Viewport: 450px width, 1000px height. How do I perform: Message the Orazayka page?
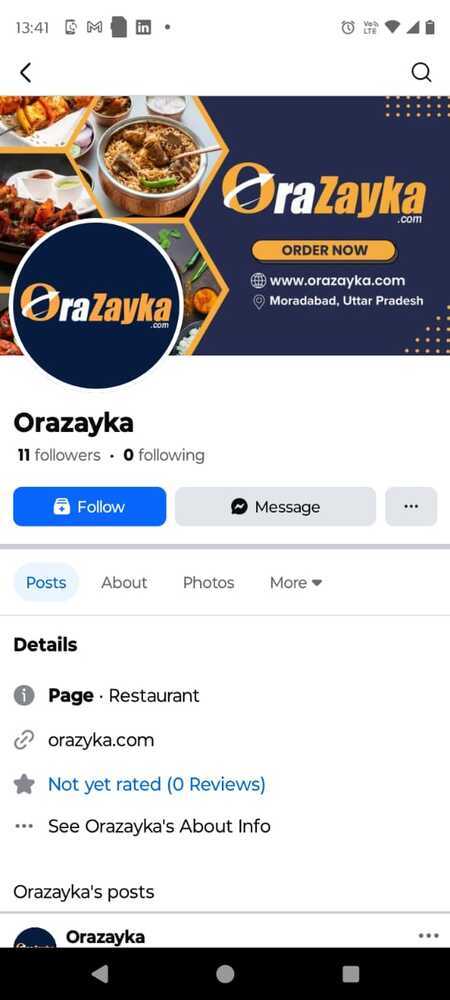click(275, 507)
